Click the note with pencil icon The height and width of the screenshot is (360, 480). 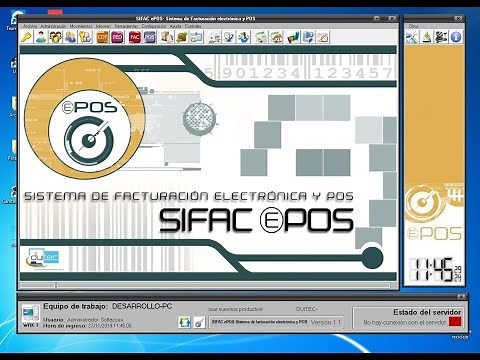[x=322, y=37]
